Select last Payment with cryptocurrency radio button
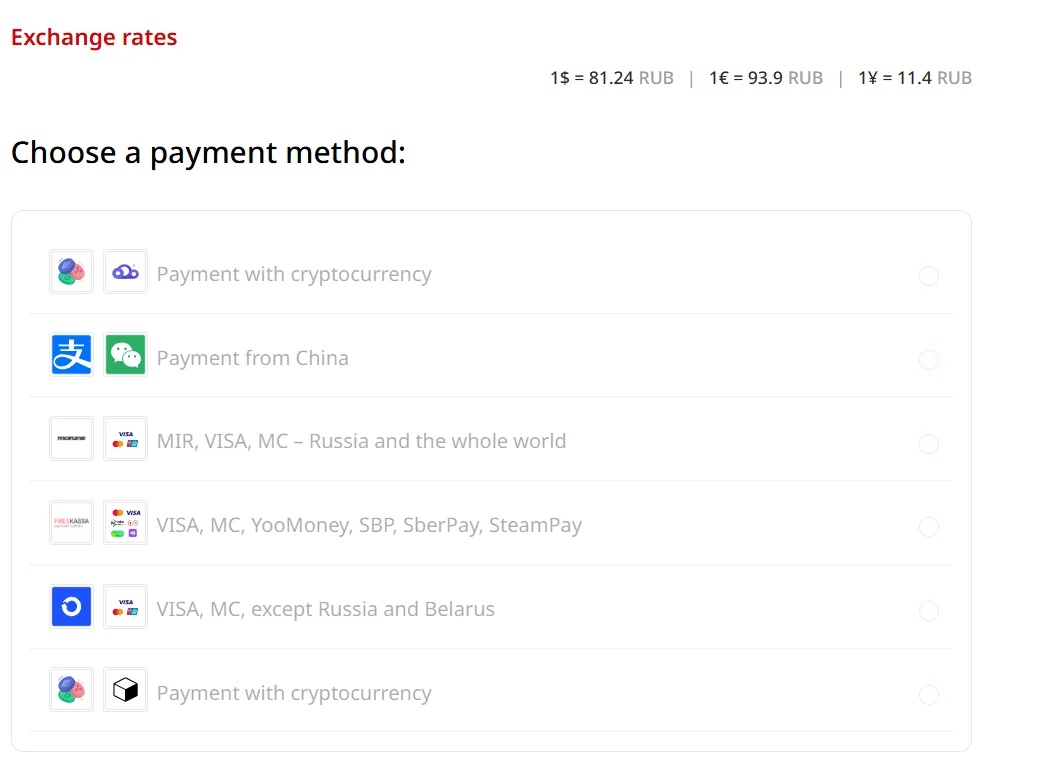 click(929, 695)
